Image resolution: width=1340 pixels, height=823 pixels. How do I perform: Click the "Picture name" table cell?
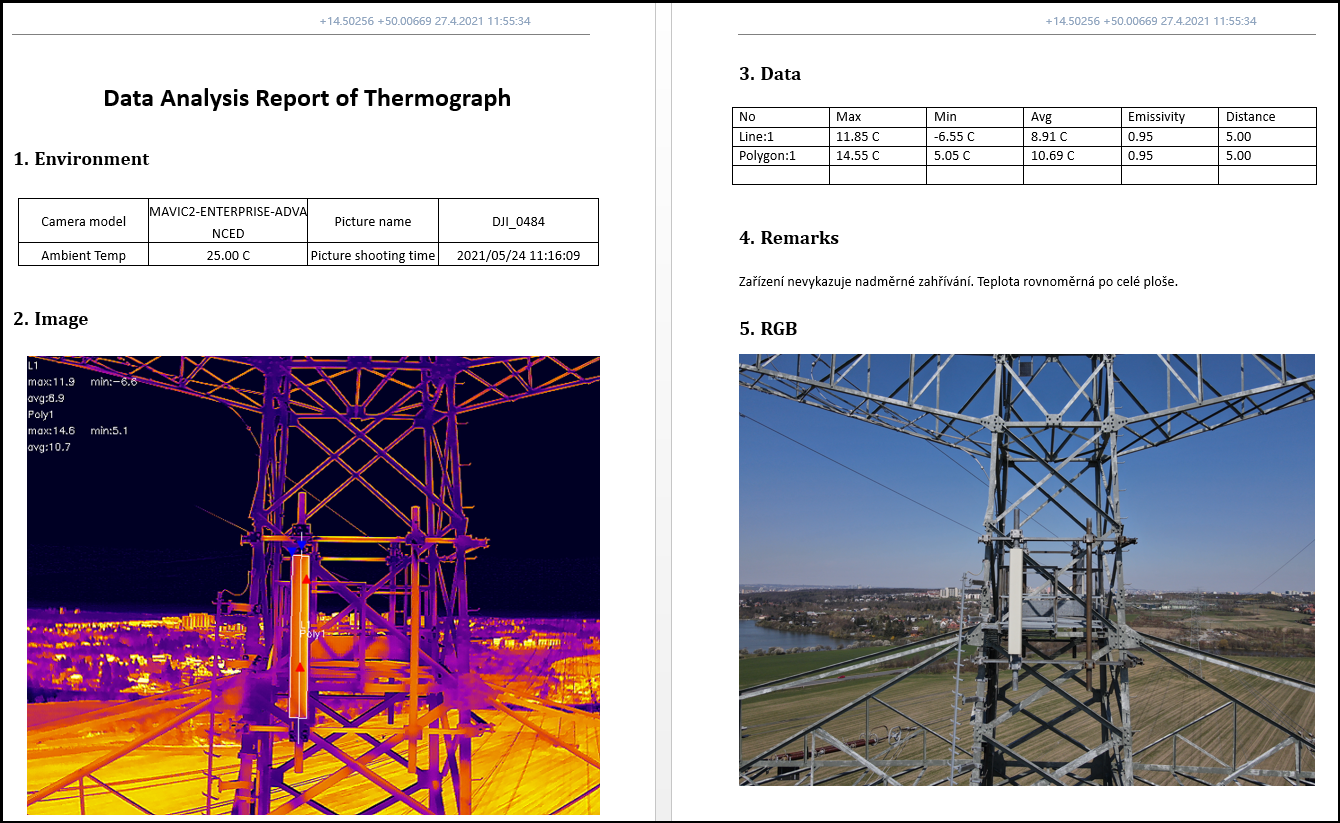pos(373,221)
